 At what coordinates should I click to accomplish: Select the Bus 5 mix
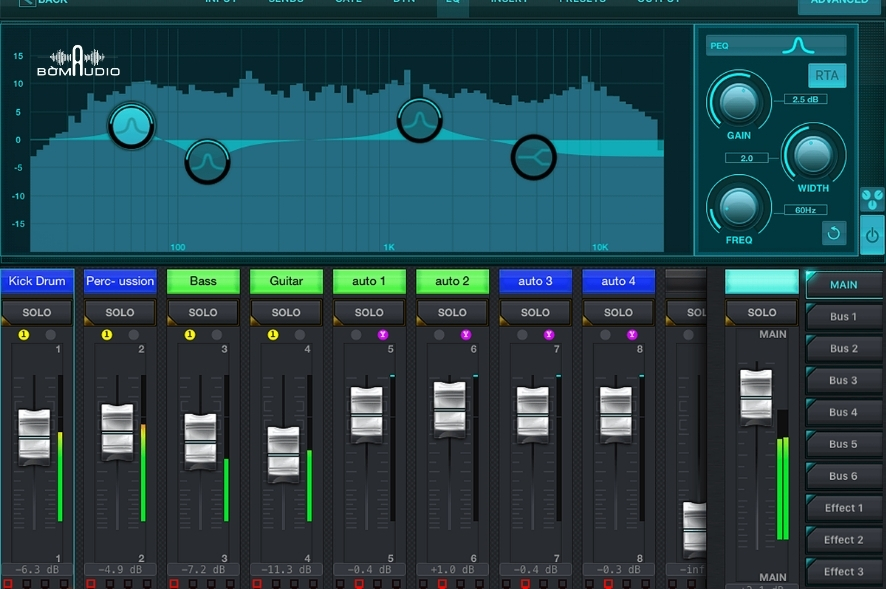844,444
